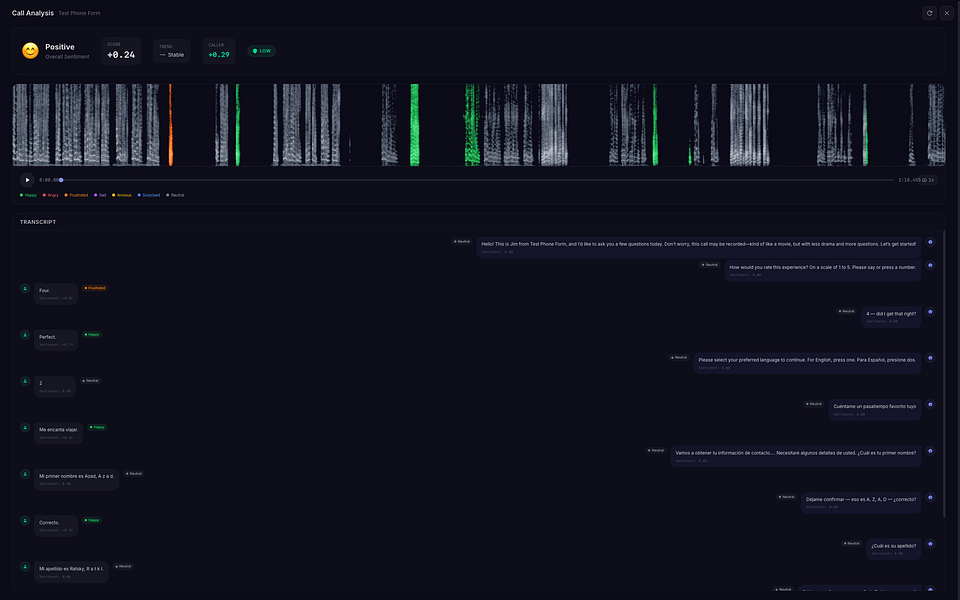Viewport: 960px width, 600px height.
Task: Click the bot avatar beside "¿Cuál es su apellido?"
Action: click(930, 544)
